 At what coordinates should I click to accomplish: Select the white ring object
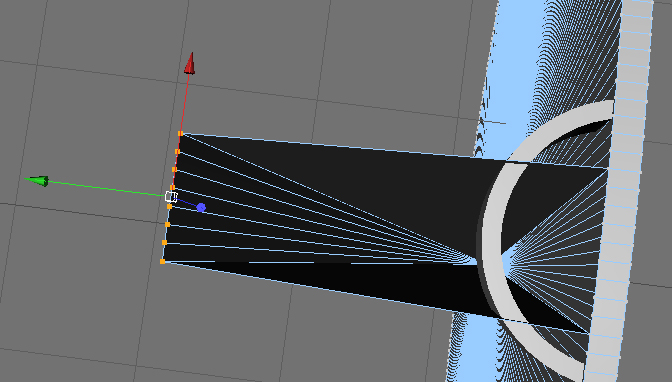coord(489,240)
